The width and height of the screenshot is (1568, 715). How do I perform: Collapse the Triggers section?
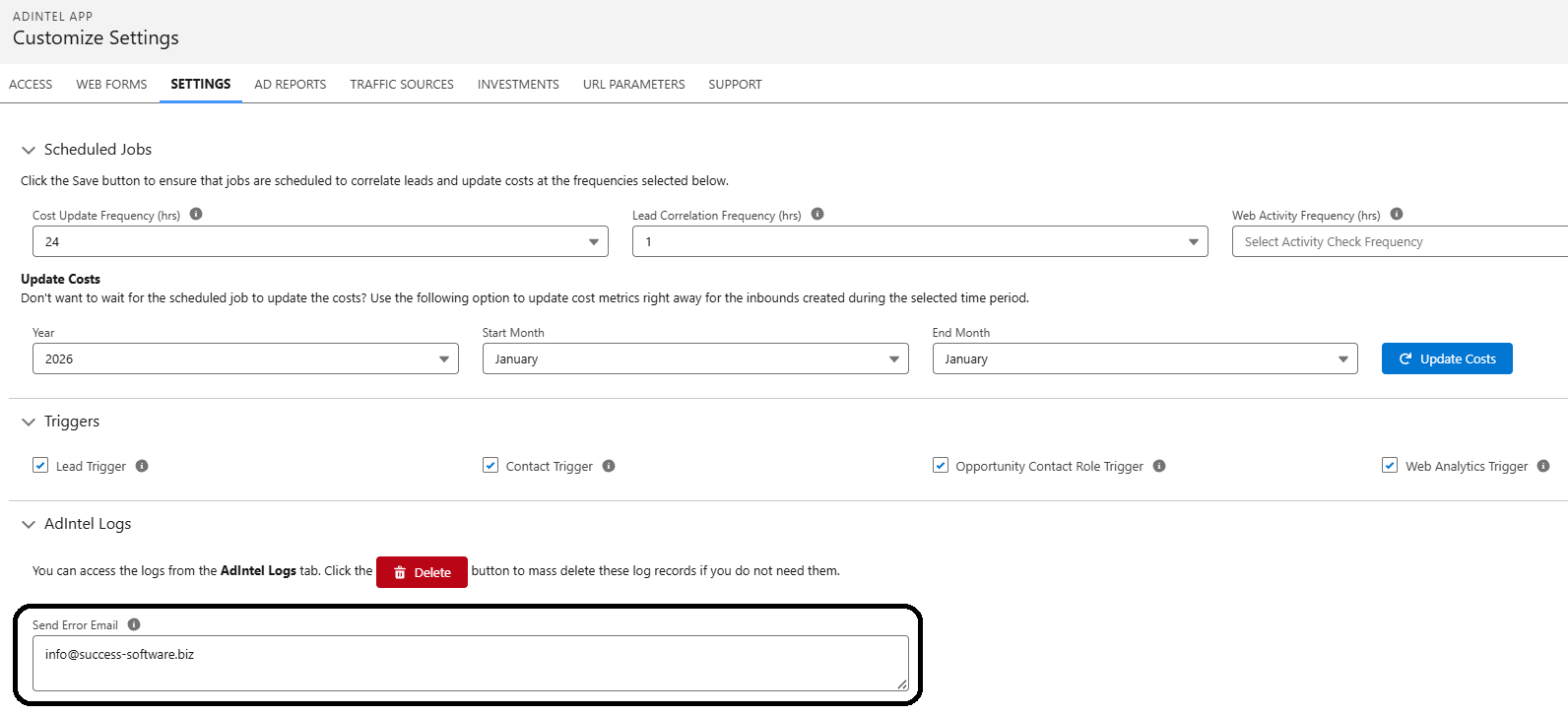(x=29, y=422)
